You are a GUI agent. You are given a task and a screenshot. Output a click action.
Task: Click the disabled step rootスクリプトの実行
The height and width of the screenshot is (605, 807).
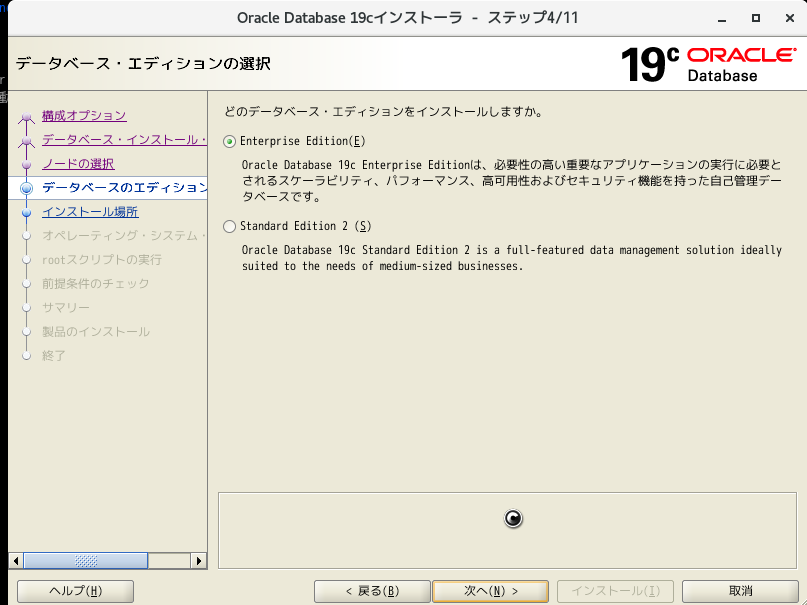click(x=102, y=260)
